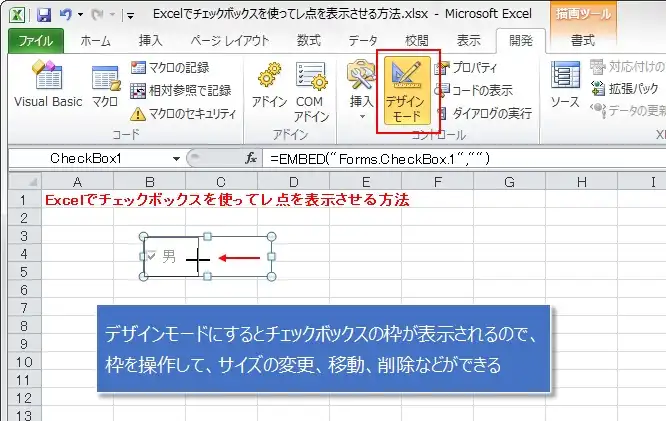
Task: Open the ファイル tab
Action: coord(33,41)
